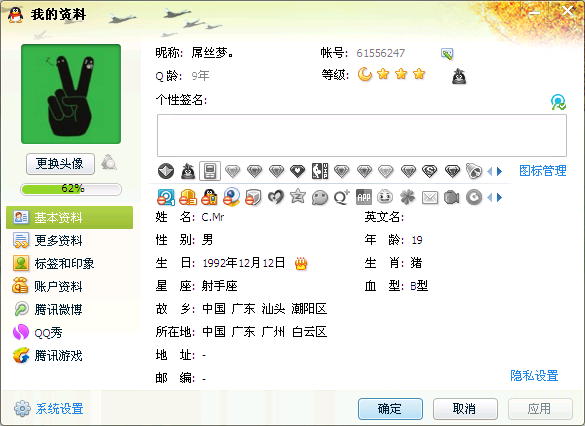
Task: Click the 更换头像 button
Action: coord(60,164)
